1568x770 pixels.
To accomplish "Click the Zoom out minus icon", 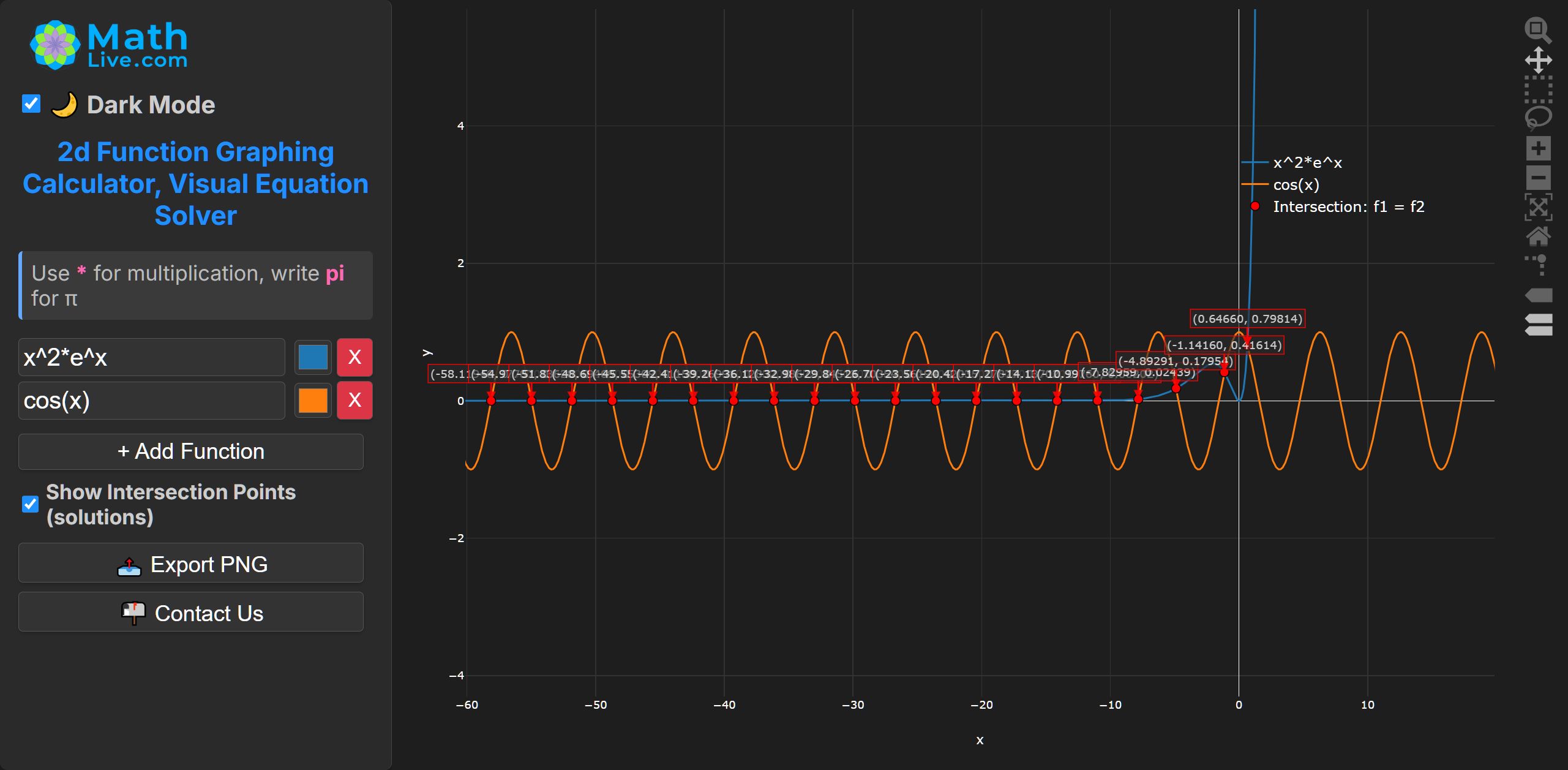I will [x=1537, y=178].
